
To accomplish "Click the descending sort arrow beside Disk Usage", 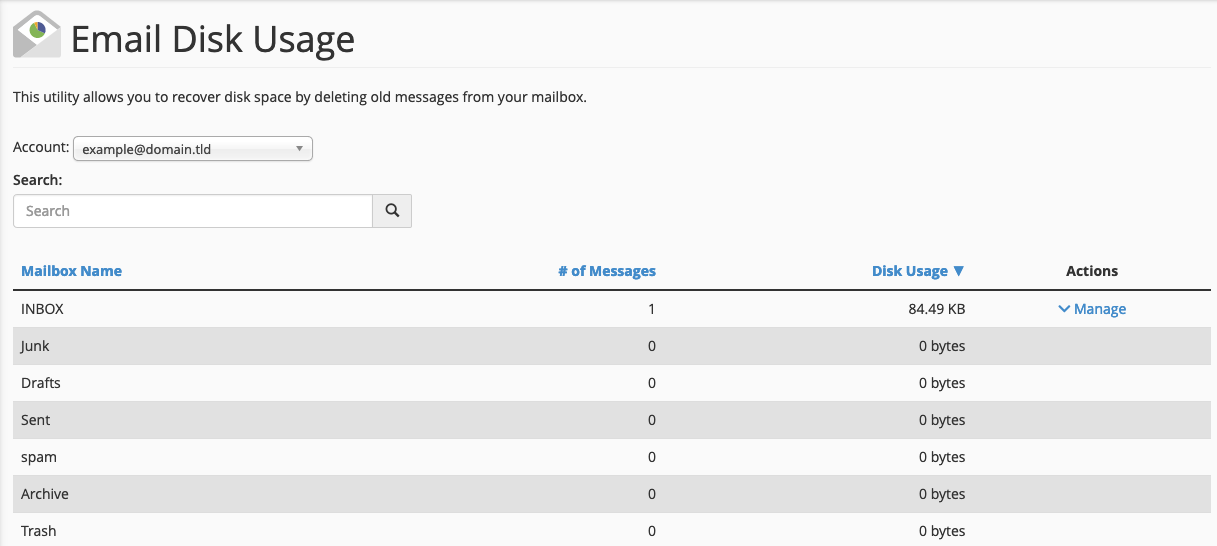I will click(x=959, y=271).
